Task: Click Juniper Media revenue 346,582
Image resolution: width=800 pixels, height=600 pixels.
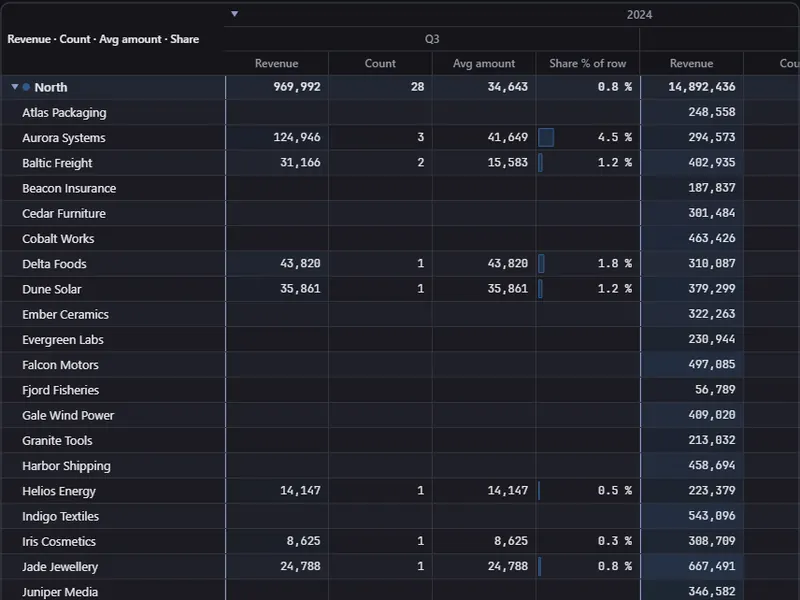Action: (712, 591)
